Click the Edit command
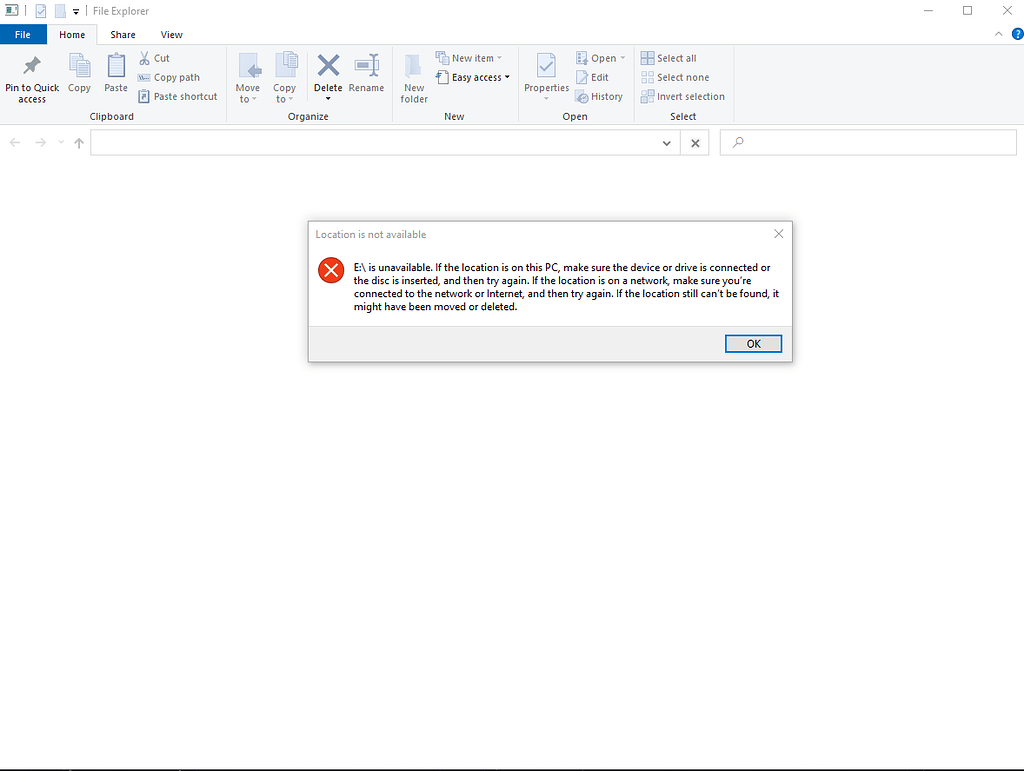The width and height of the screenshot is (1024, 771). click(x=592, y=77)
